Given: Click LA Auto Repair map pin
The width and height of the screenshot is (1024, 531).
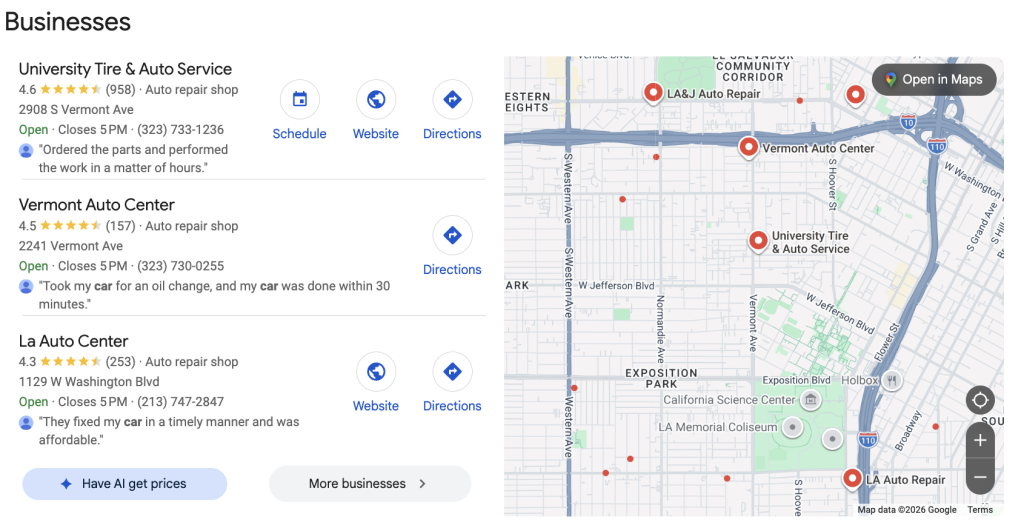Looking at the screenshot, I should pyautogui.click(x=852, y=479).
